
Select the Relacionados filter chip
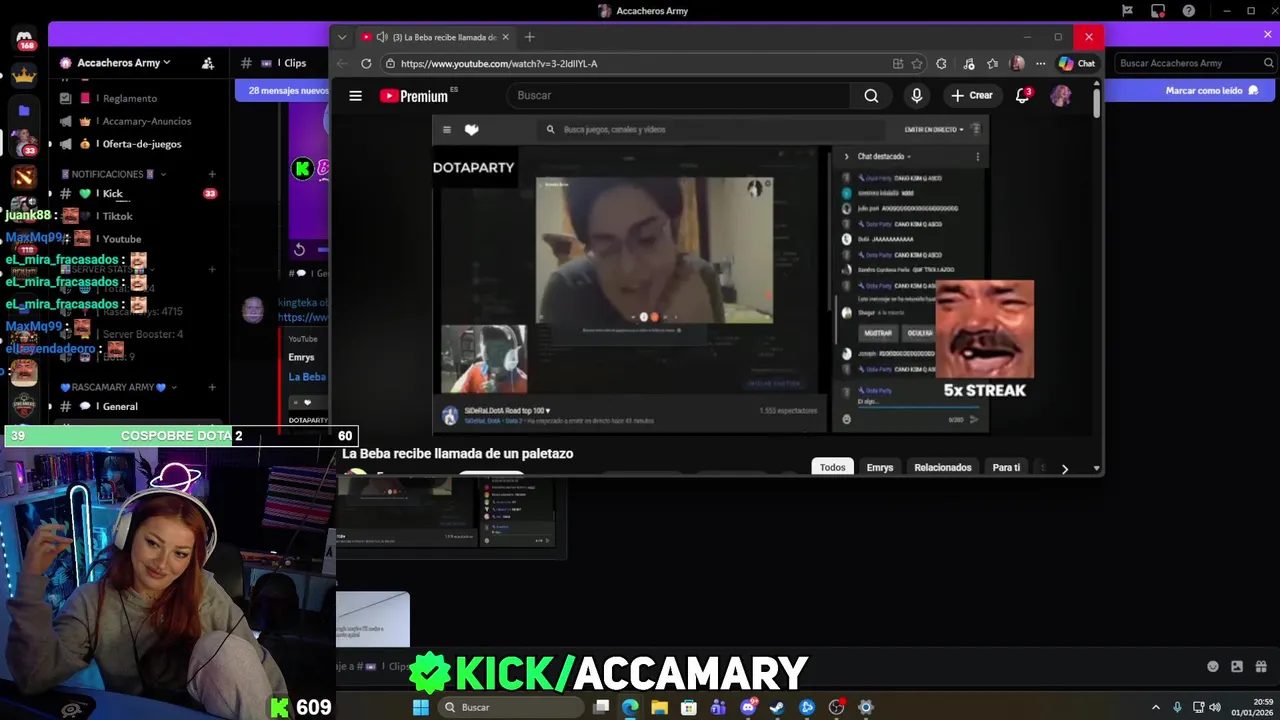[x=943, y=467]
